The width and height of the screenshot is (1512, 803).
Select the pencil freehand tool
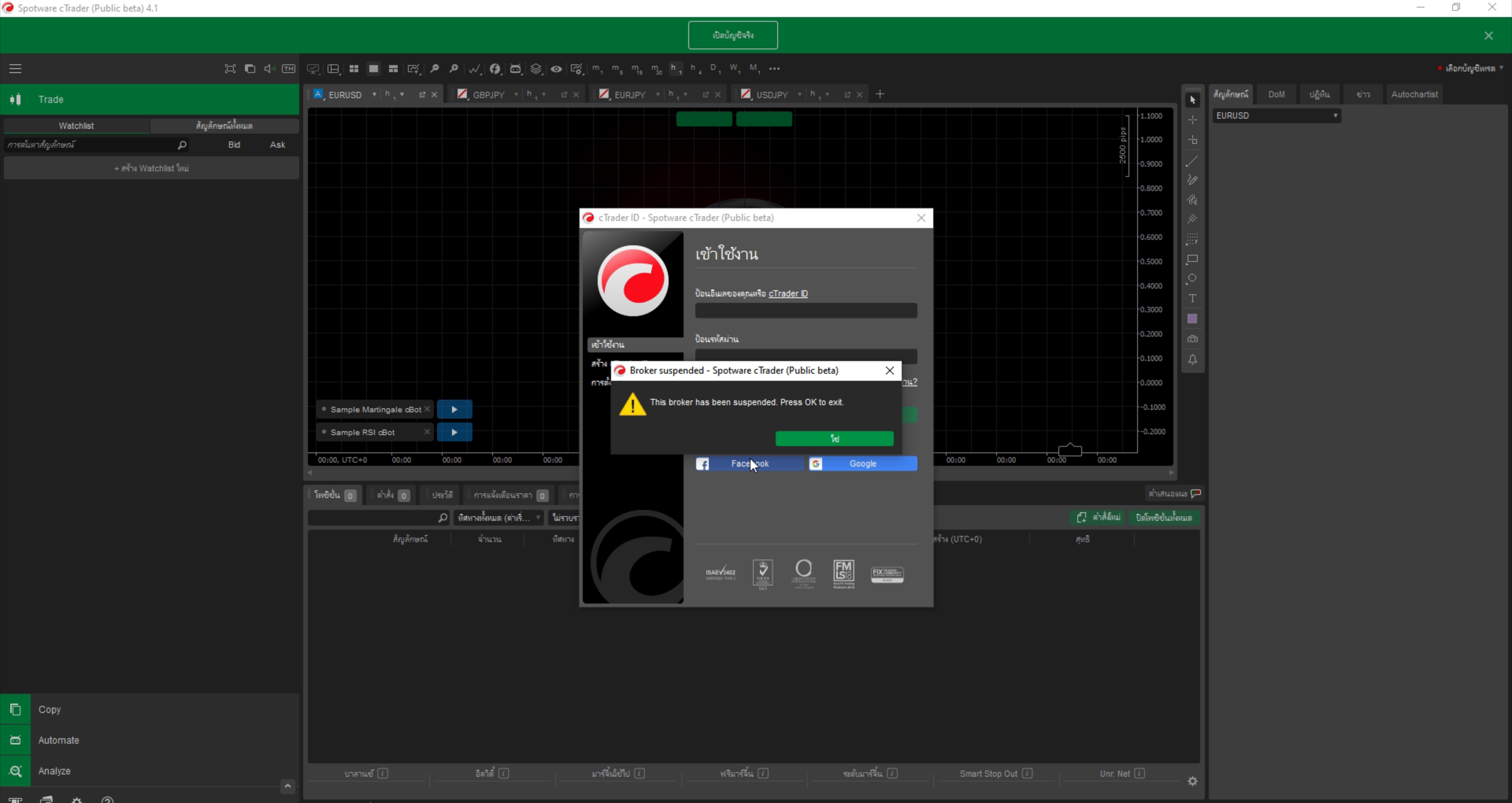[x=1192, y=180]
